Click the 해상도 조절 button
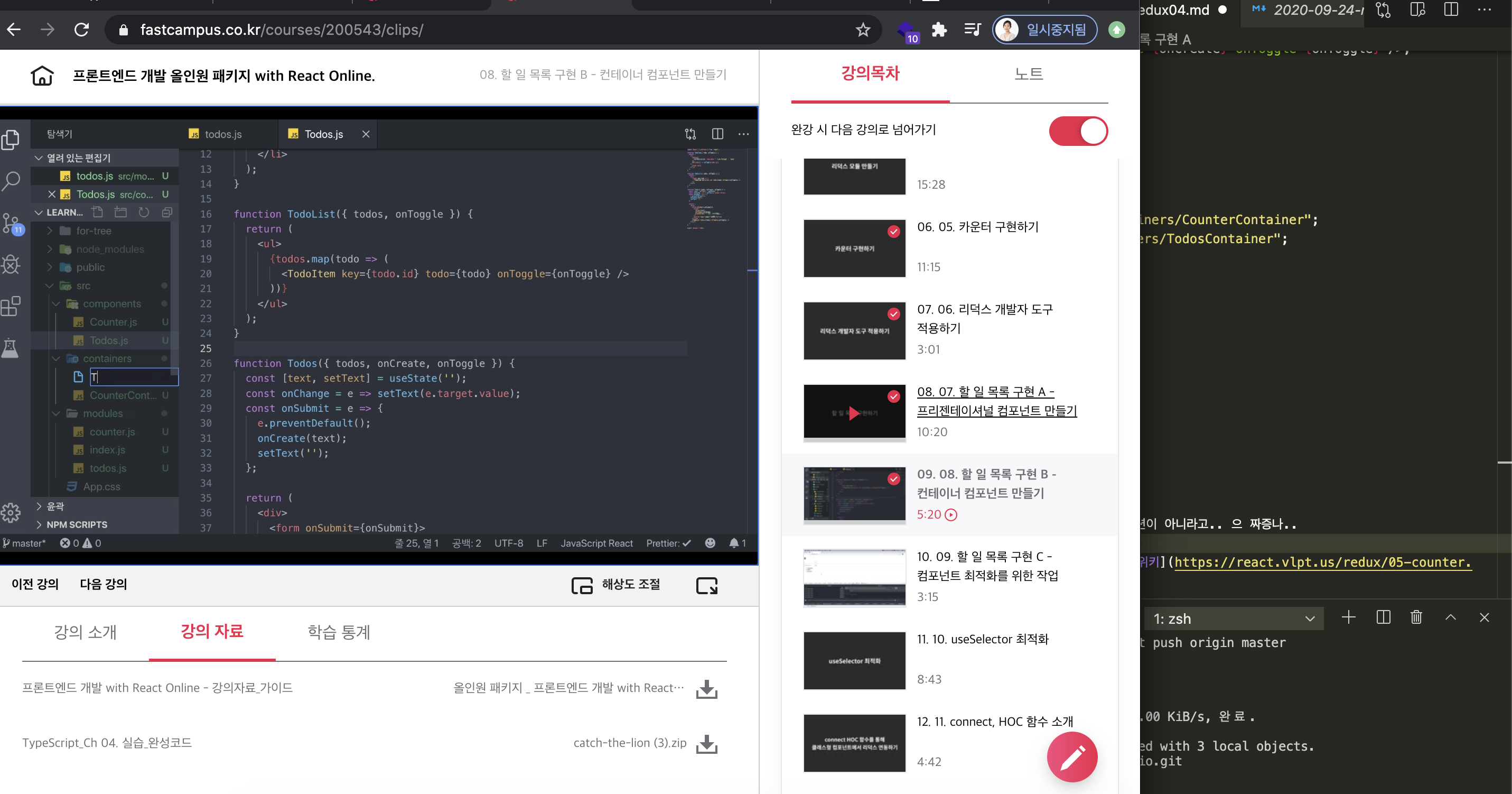 coord(617,585)
